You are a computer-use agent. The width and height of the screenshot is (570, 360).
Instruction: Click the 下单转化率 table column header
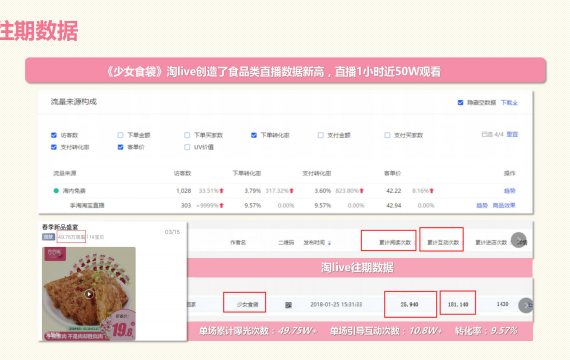point(247,173)
